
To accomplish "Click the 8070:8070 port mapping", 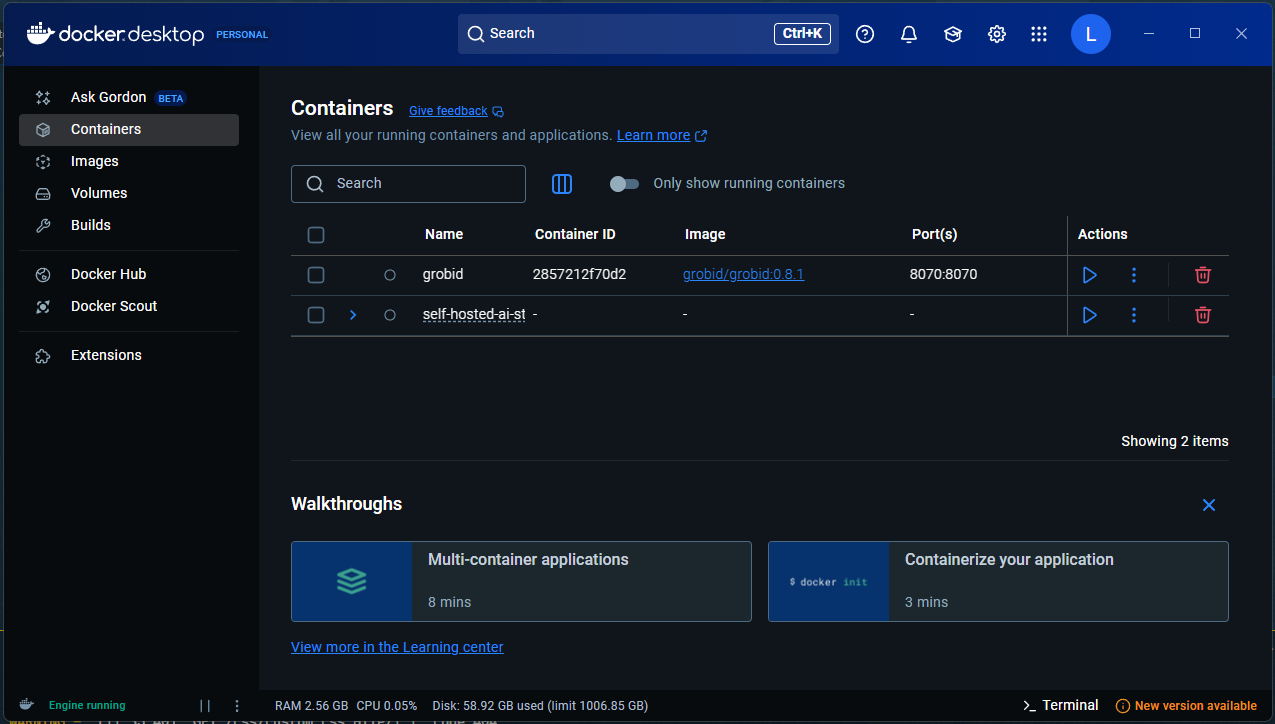I will (x=944, y=274).
